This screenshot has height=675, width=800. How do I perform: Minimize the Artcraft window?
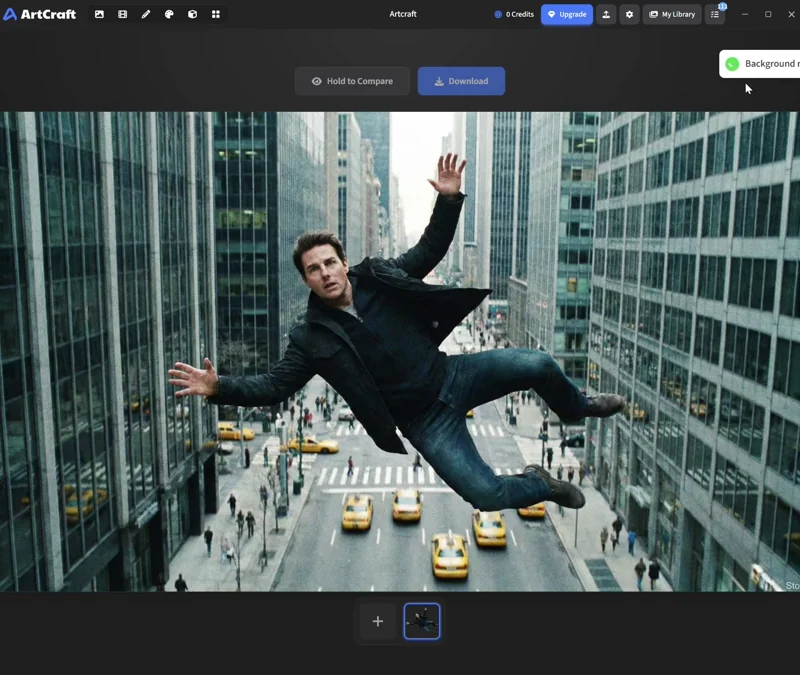745,14
